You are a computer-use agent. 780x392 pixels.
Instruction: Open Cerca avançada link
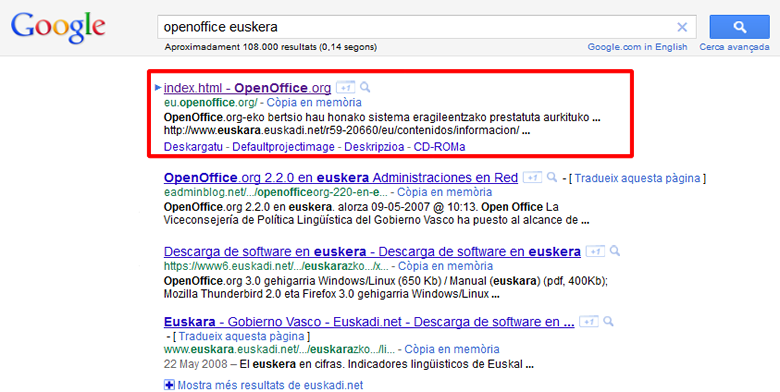[x=734, y=47]
